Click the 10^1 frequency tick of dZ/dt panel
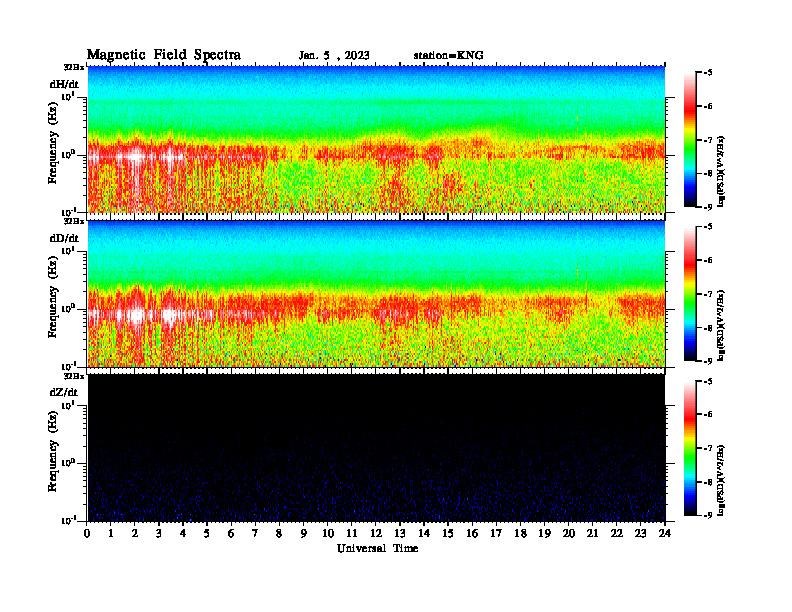The image size is (792, 612). [69, 405]
